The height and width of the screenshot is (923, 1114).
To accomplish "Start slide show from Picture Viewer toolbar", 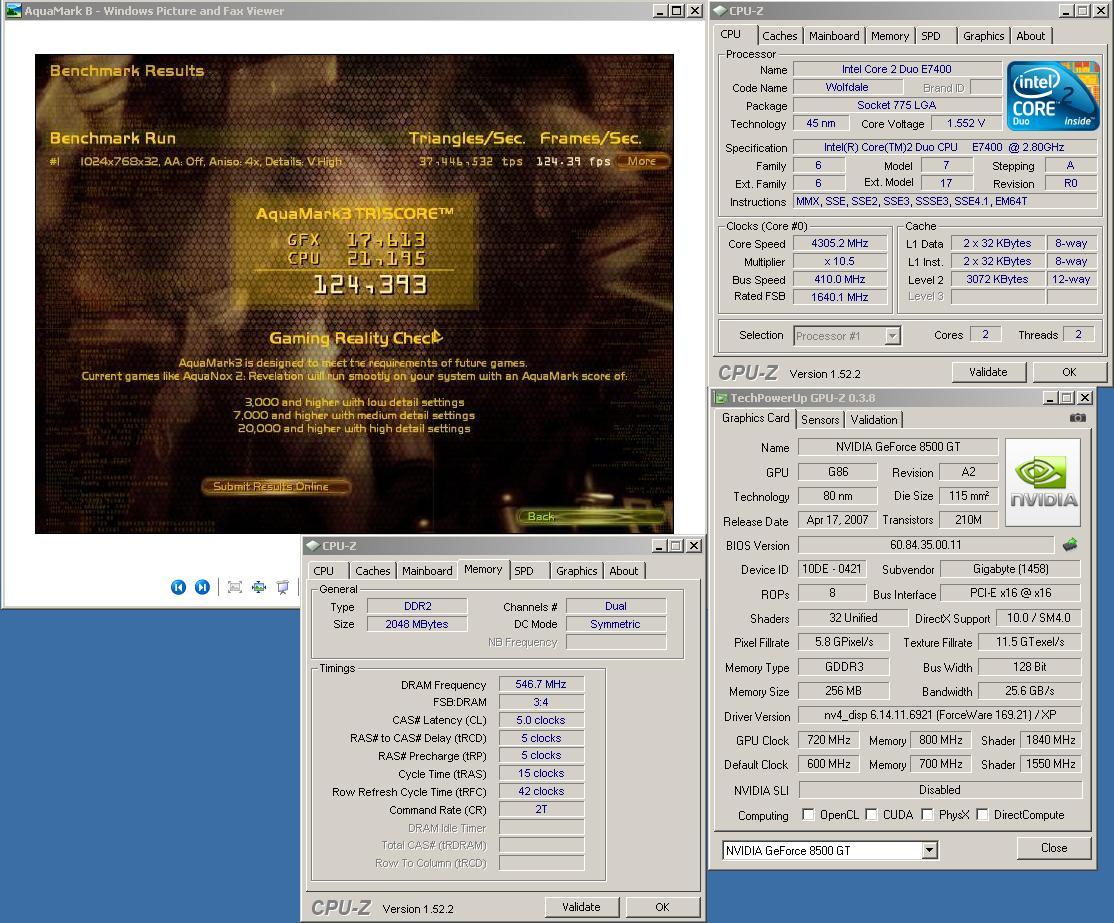I will pos(283,587).
